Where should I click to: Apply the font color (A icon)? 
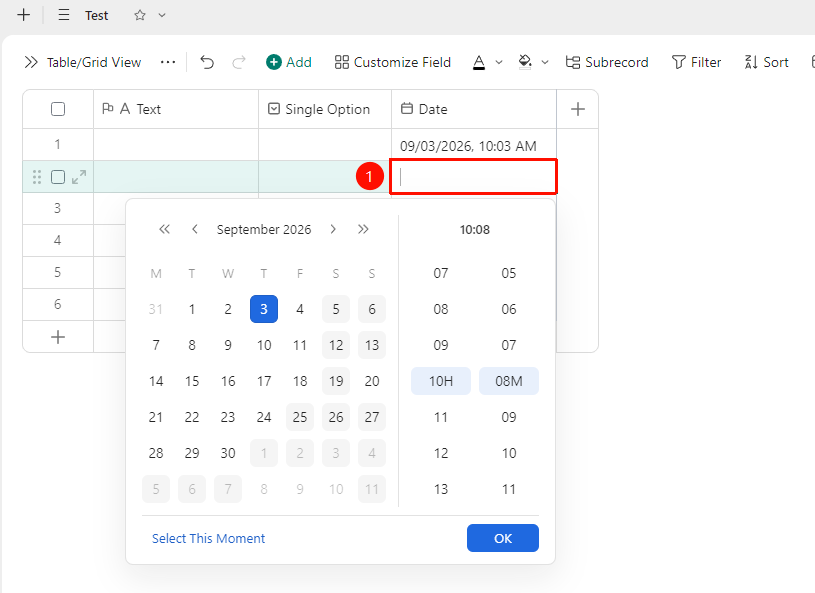click(x=479, y=62)
